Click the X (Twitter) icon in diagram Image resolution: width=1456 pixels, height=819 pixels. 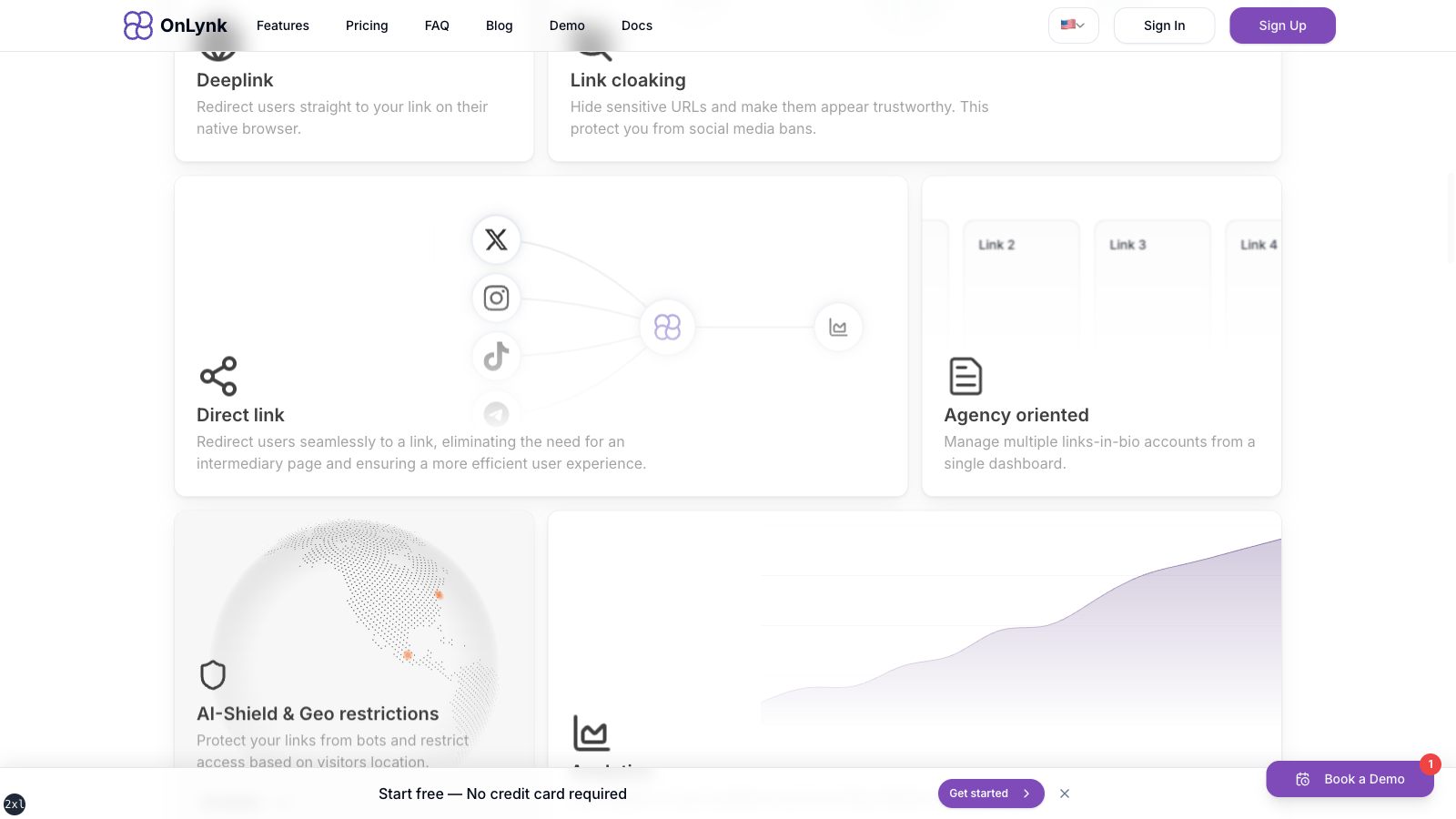point(496,239)
